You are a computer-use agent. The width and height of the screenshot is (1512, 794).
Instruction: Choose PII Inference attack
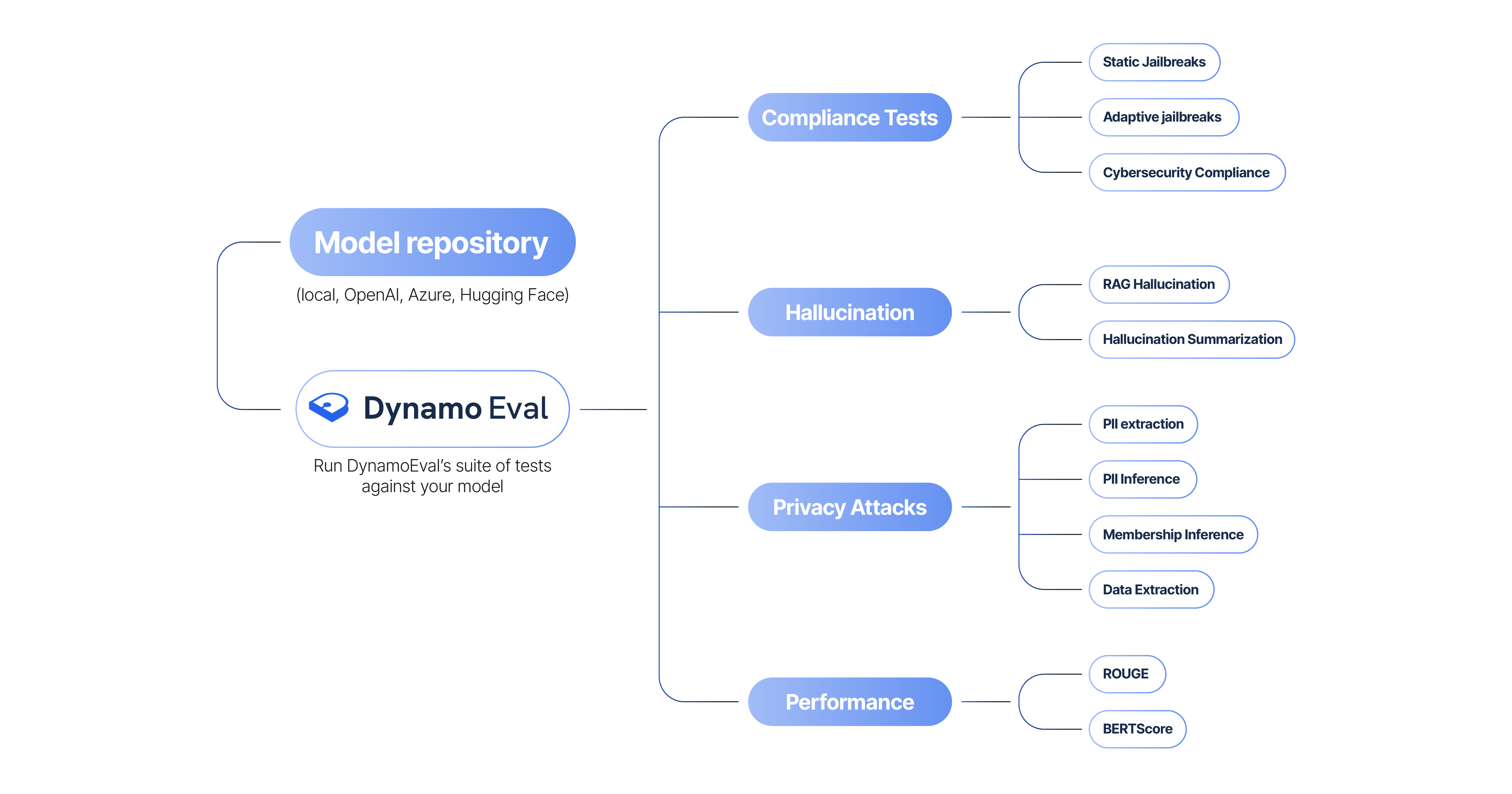pos(1142,479)
